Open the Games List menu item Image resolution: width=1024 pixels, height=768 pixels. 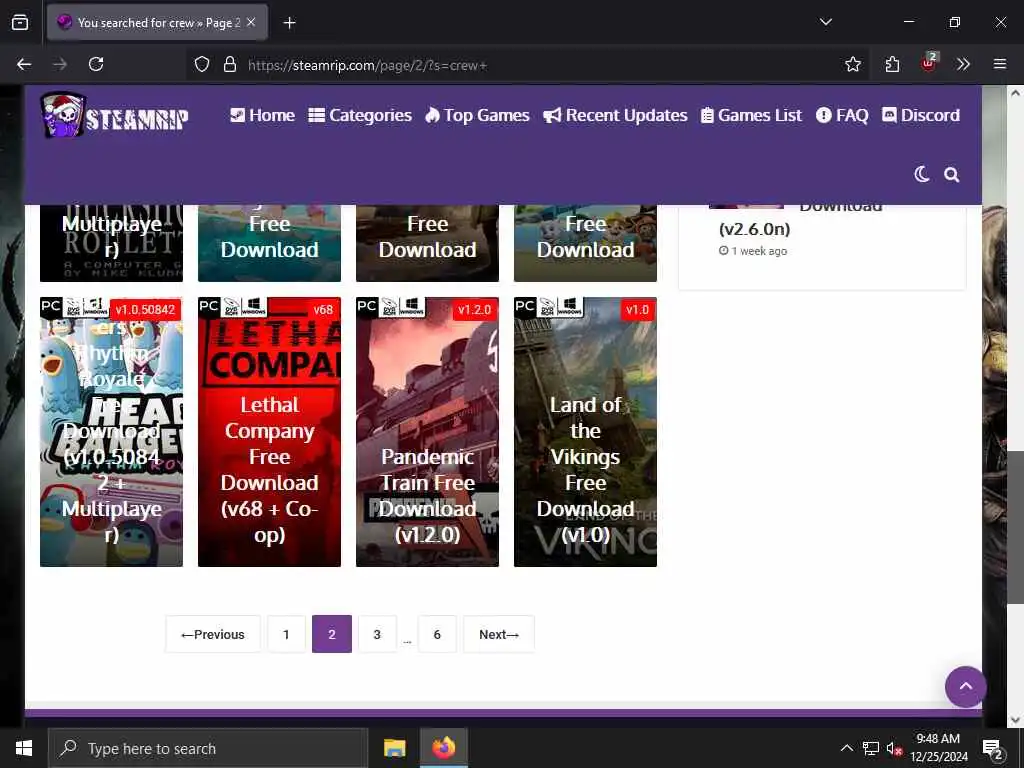pos(751,116)
